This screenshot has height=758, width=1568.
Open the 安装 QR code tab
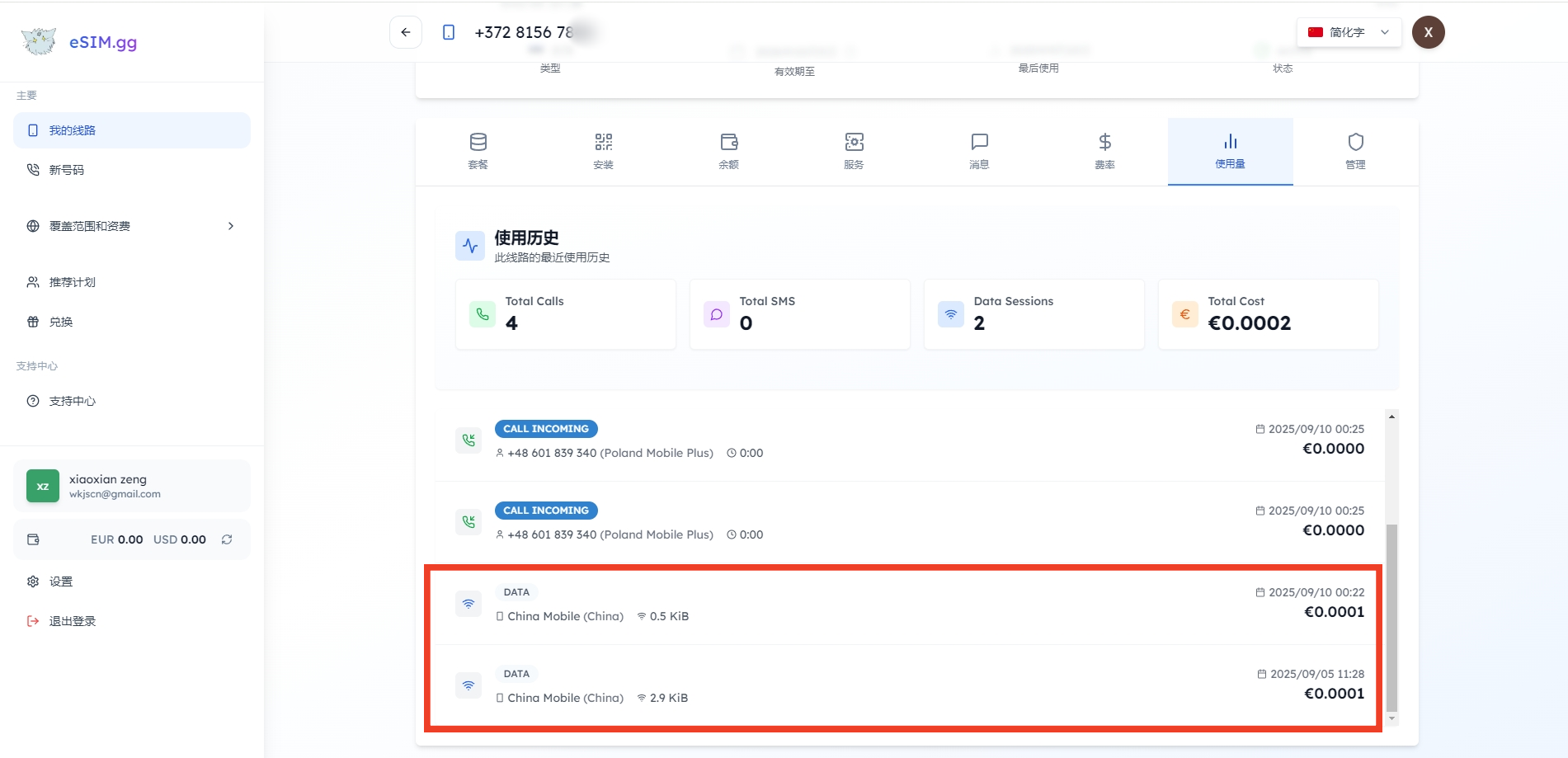[603, 152]
